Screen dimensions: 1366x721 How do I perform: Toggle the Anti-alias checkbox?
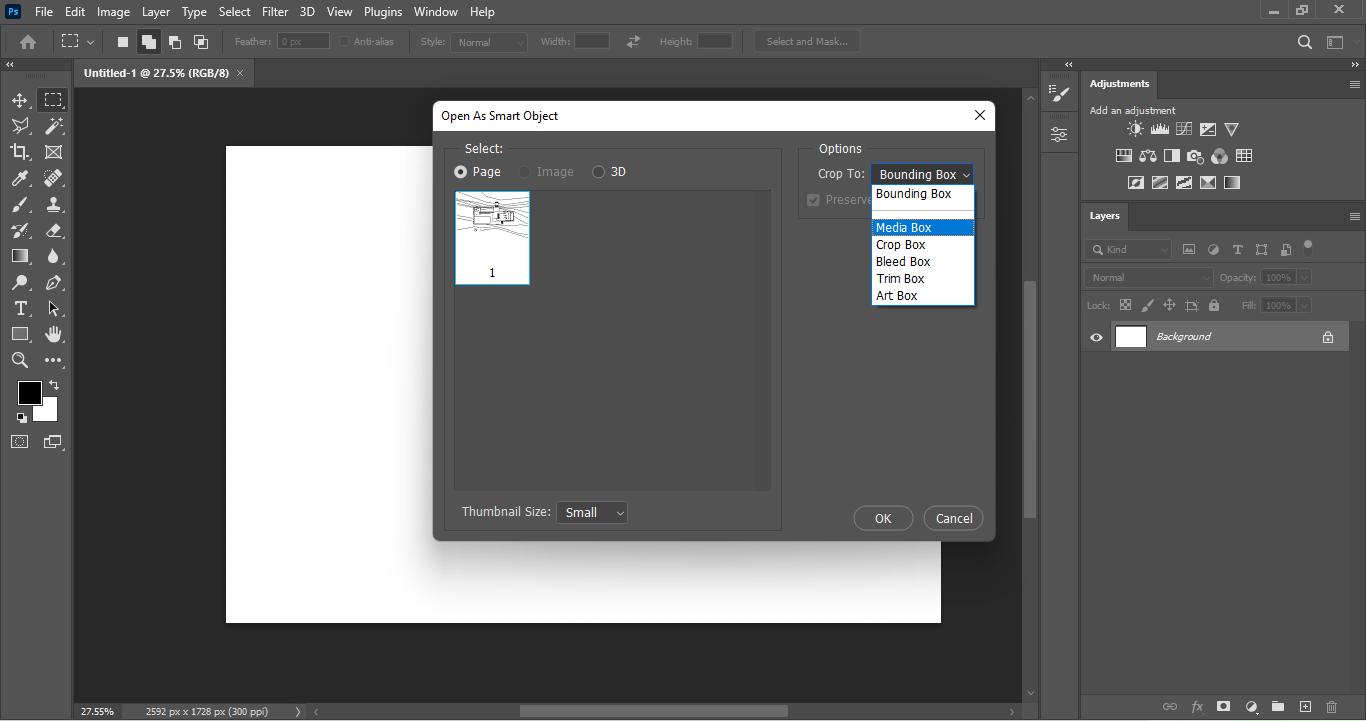(x=344, y=42)
